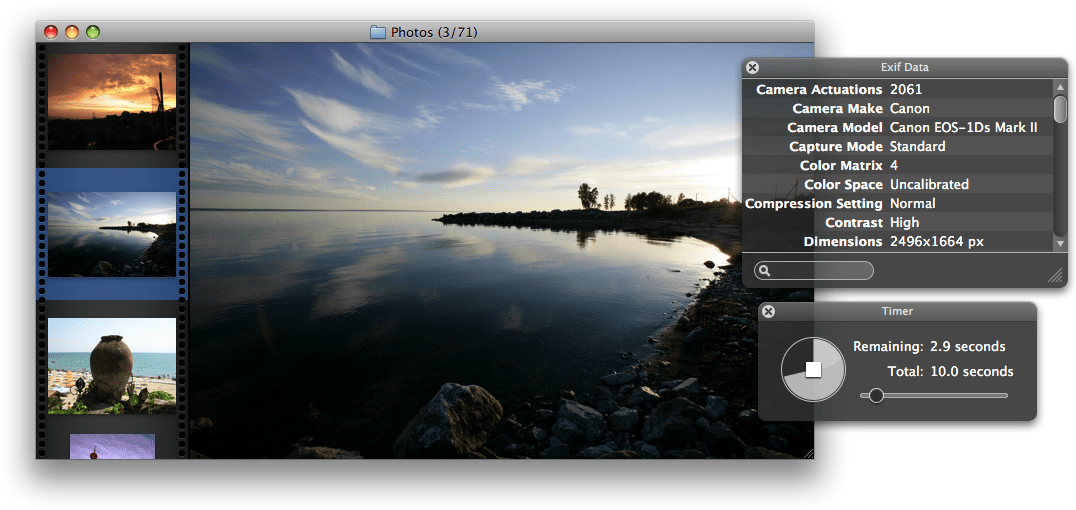This screenshot has width=1076, height=510.
Task: Select the Contrast row
Action: (898, 222)
